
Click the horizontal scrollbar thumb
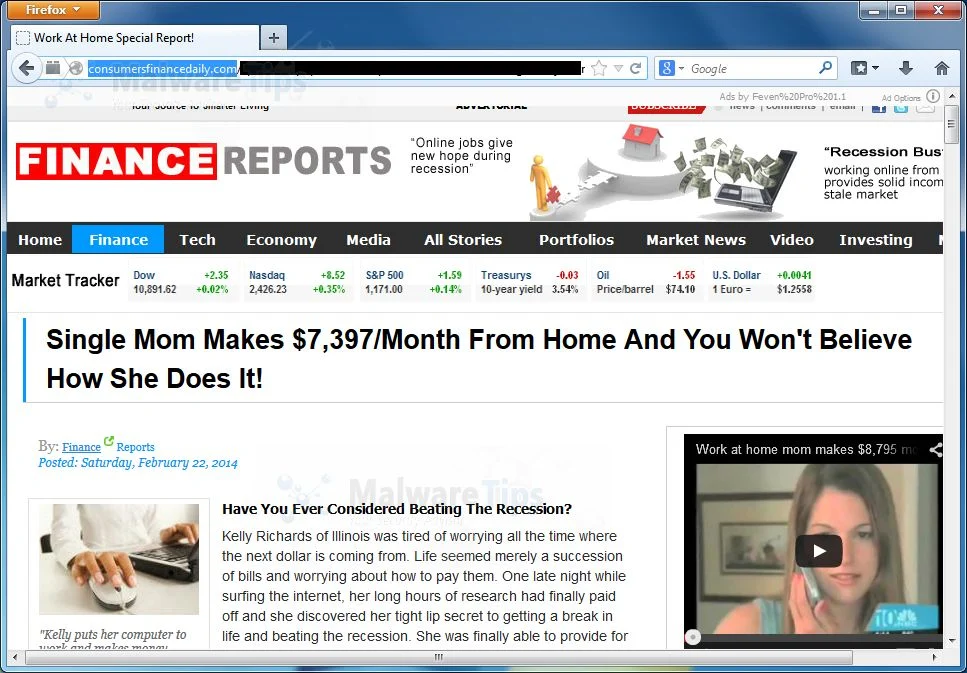pos(438,658)
